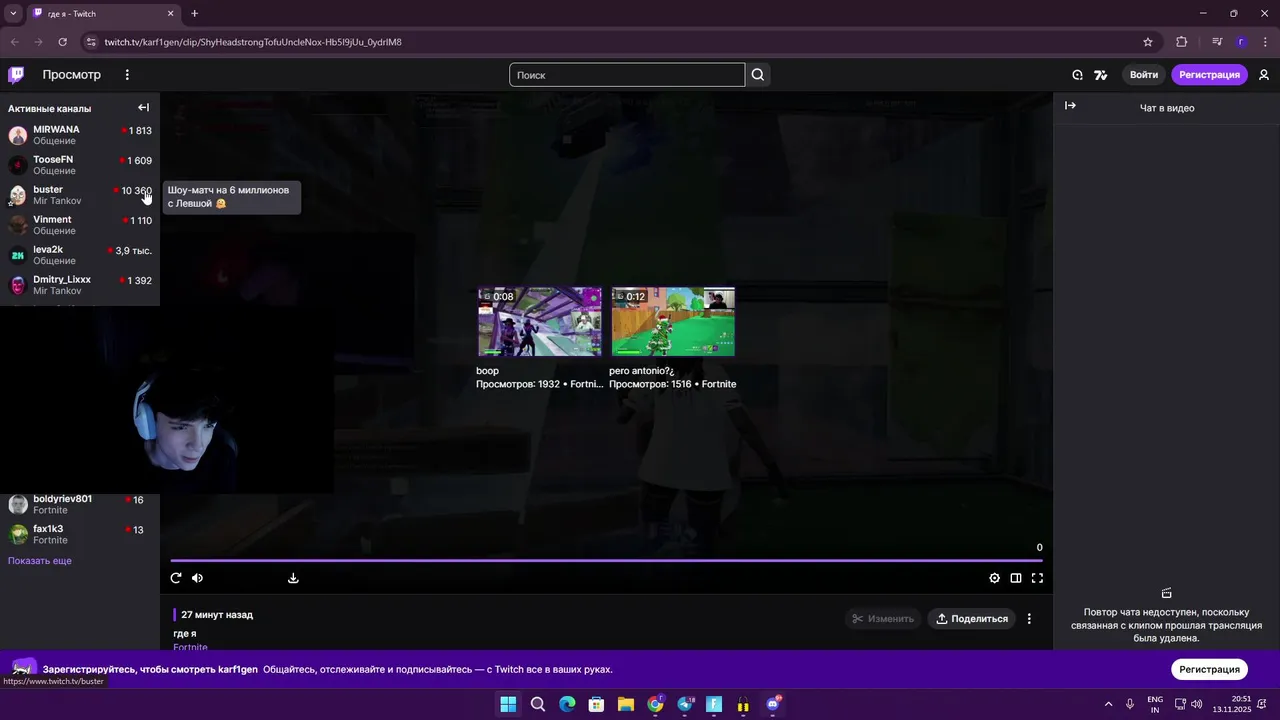
Task: Show hidden system tray icons
Action: click(x=1108, y=704)
